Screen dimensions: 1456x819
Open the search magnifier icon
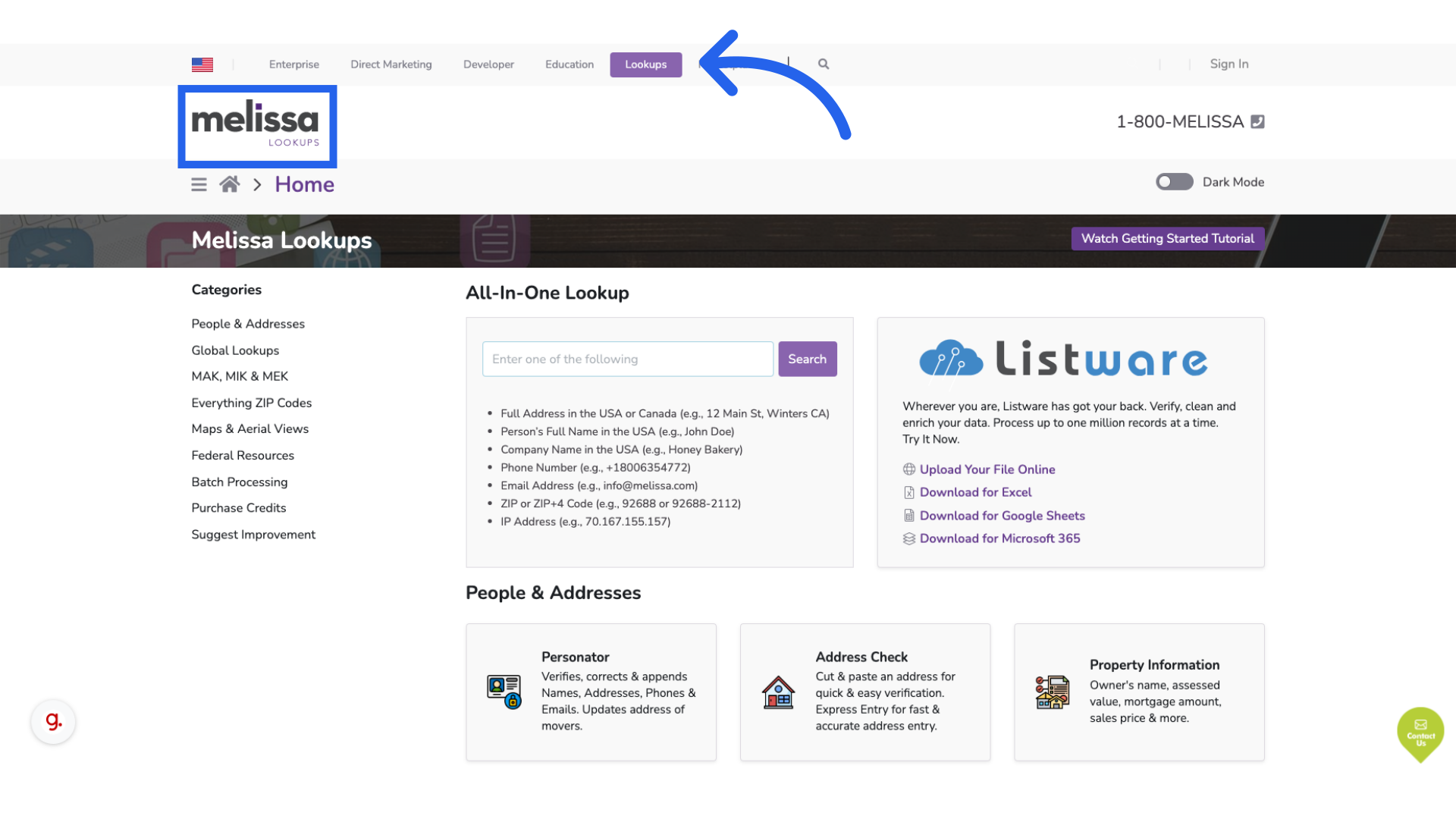point(824,64)
